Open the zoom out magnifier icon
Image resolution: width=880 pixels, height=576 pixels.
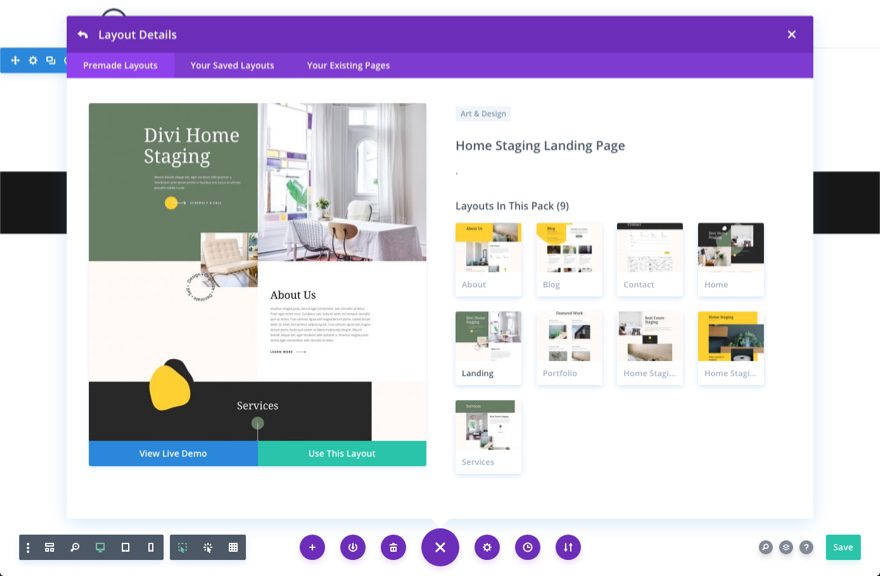pyautogui.click(x=74, y=547)
